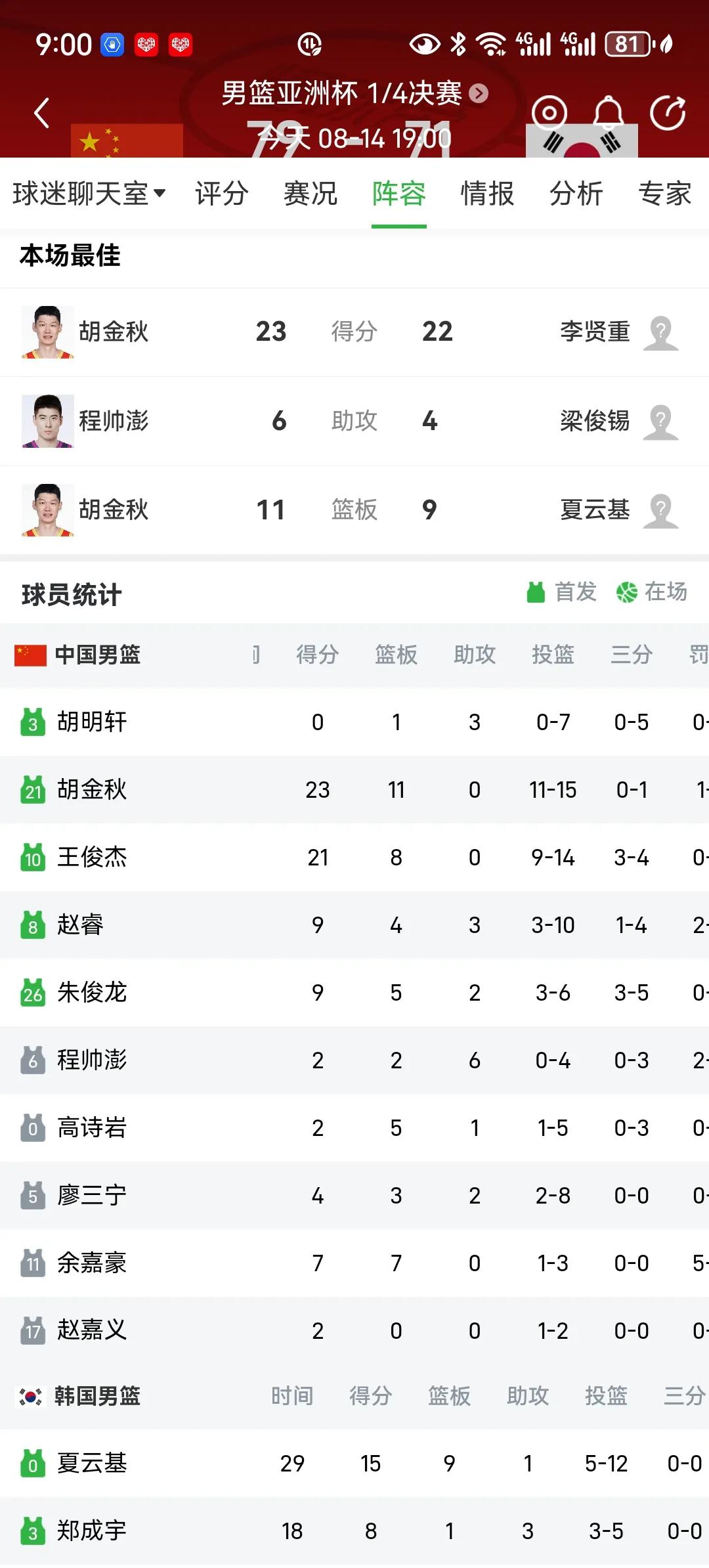709x1568 pixels.
Task: Open the 情报 tab
Action: coord(487,194)
